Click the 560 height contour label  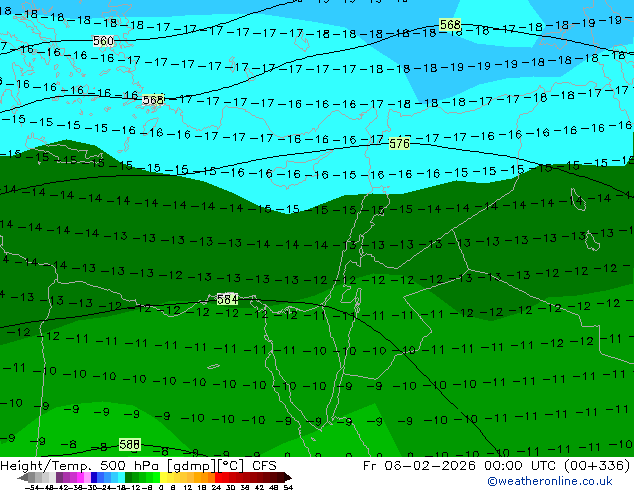103,41
